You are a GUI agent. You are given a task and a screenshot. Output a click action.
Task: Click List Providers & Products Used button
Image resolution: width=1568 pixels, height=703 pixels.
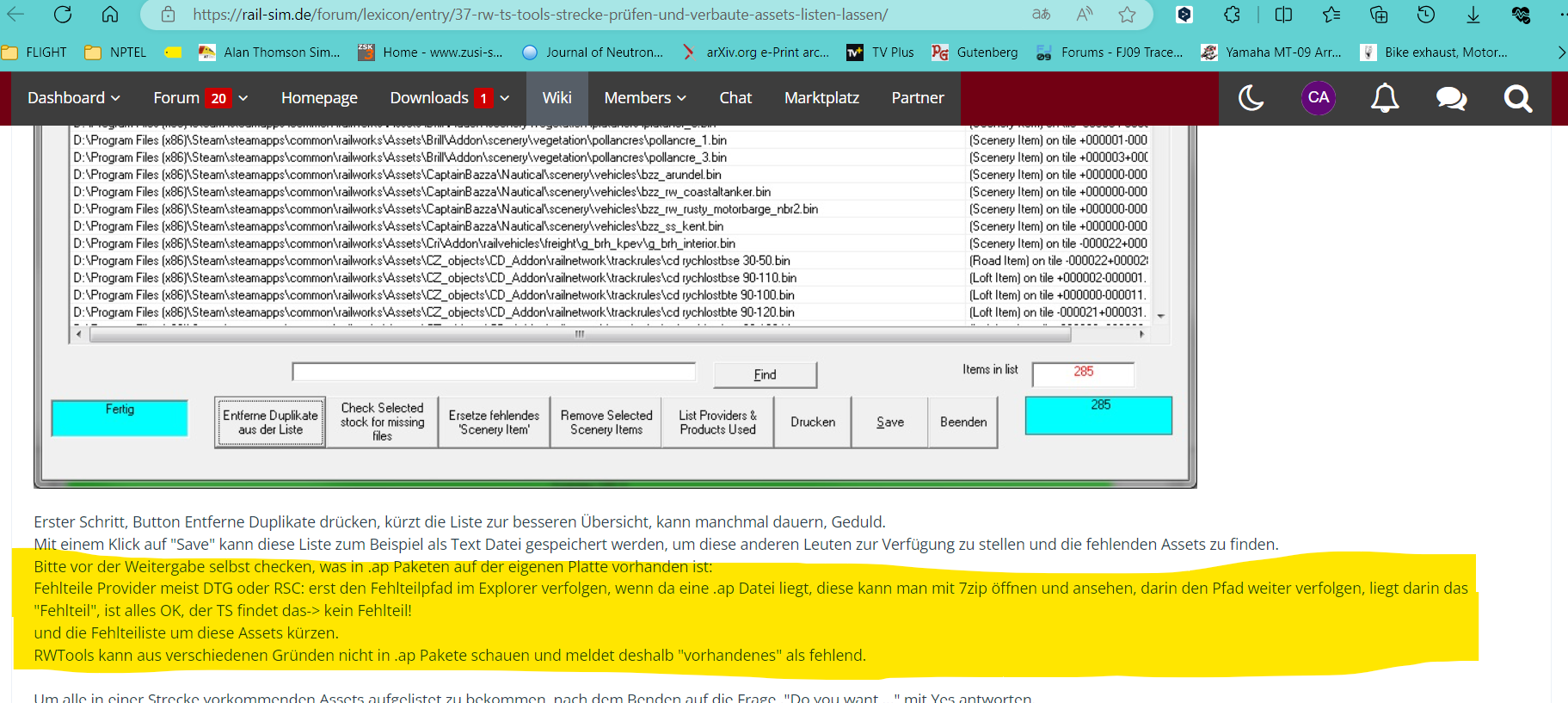[x=718, y=422]
